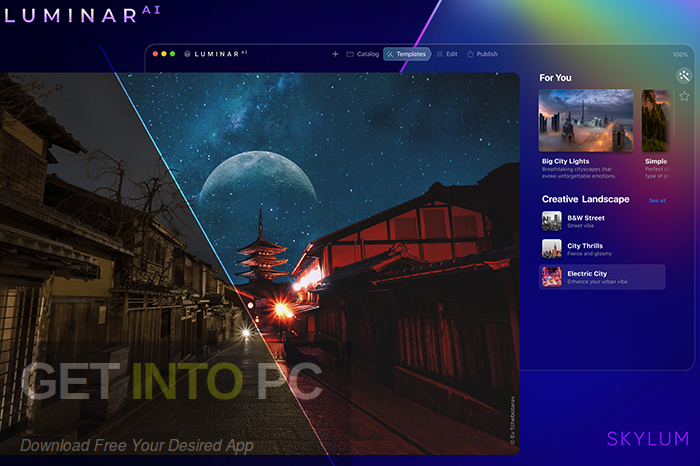Open the Publish tab

tap(482, 54)
